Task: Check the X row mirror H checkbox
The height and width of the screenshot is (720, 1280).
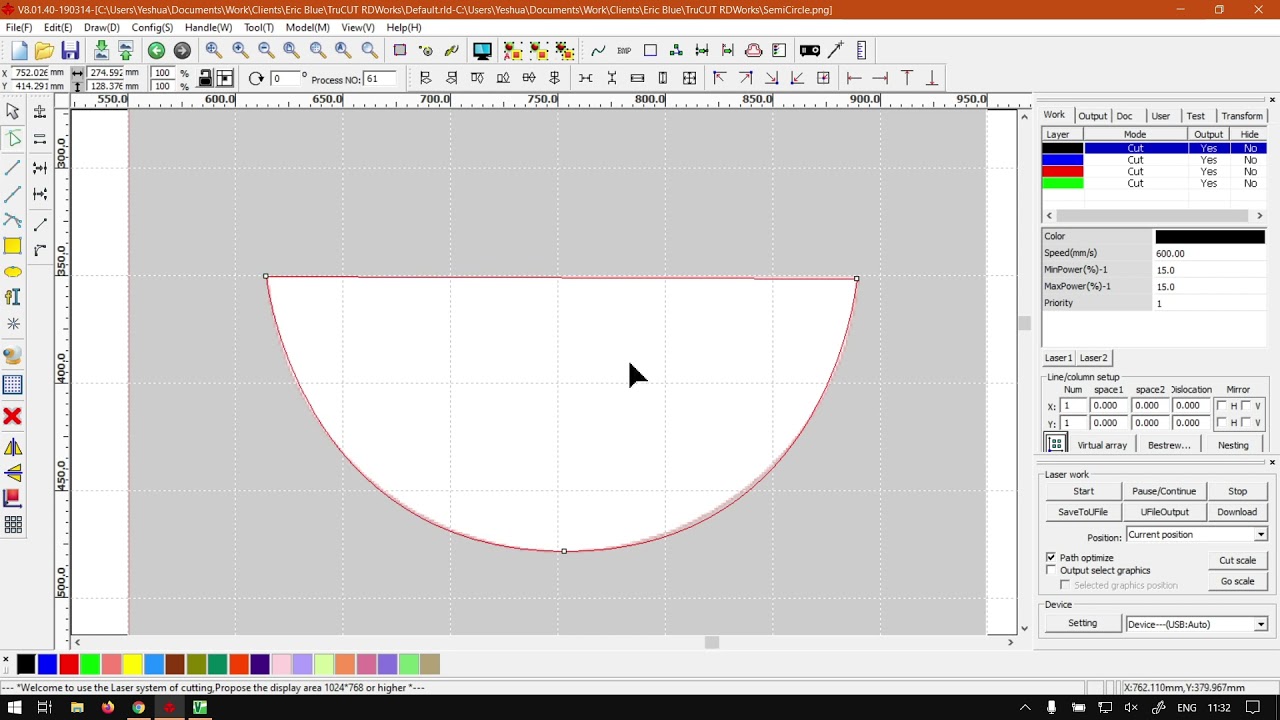Action: [1222, 405]
